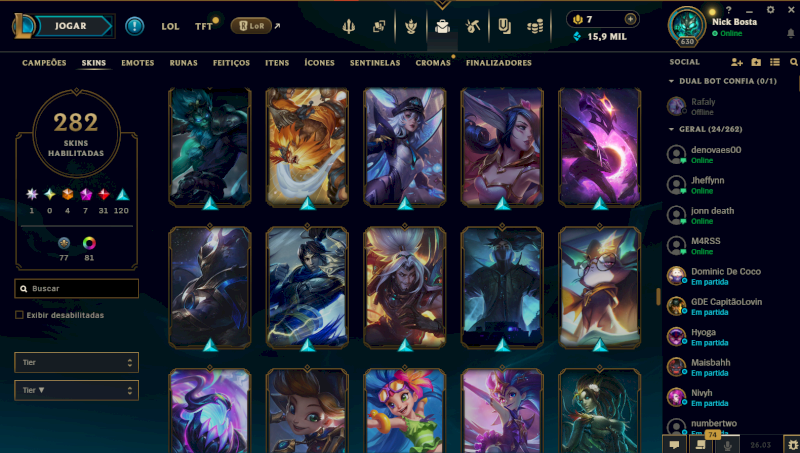Collapse the GERAL friends group

click(x=671, y=130)
